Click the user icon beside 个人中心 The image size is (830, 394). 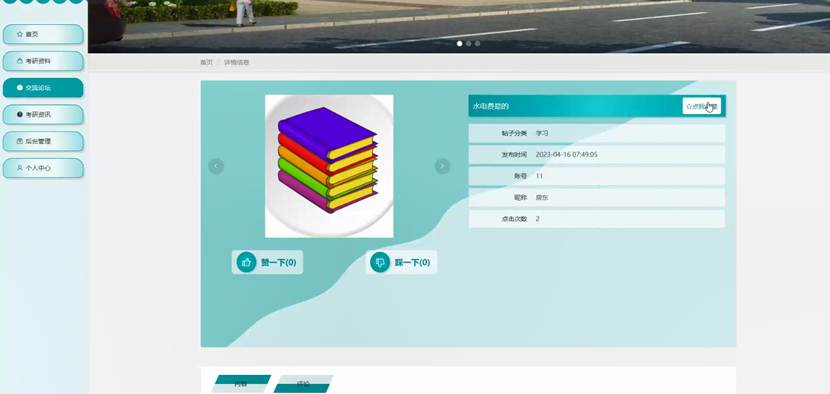coord(20,168)
